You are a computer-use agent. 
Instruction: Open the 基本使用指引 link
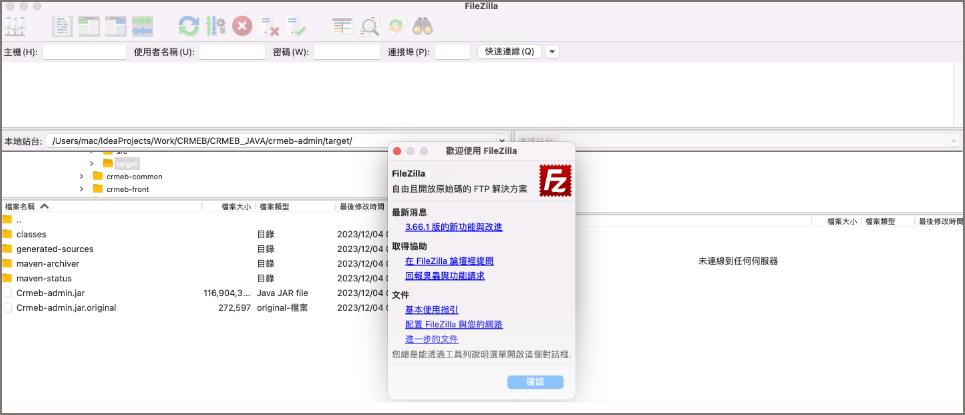click(x=433, y=310)
